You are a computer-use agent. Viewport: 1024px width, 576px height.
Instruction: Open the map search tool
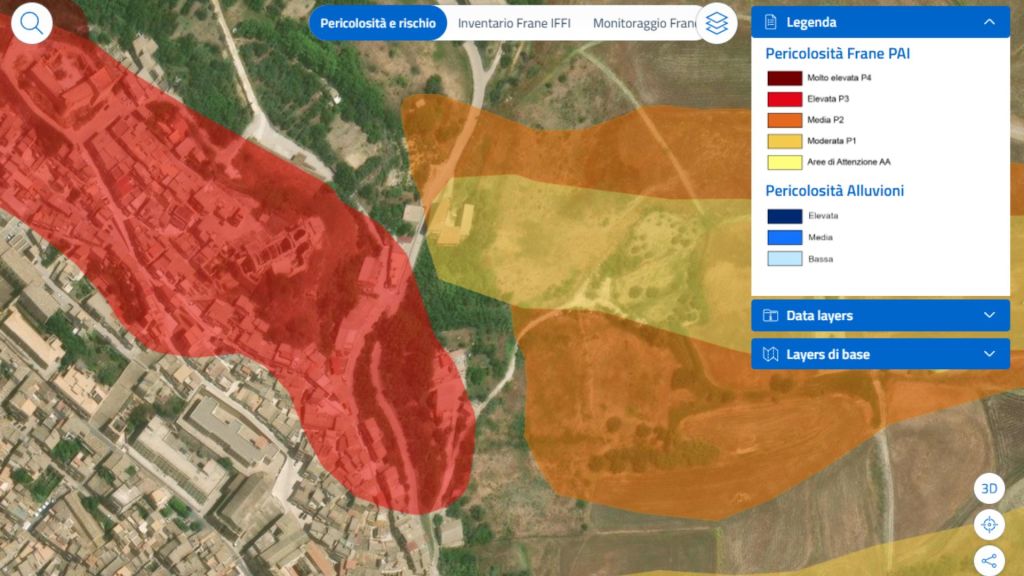32,23
